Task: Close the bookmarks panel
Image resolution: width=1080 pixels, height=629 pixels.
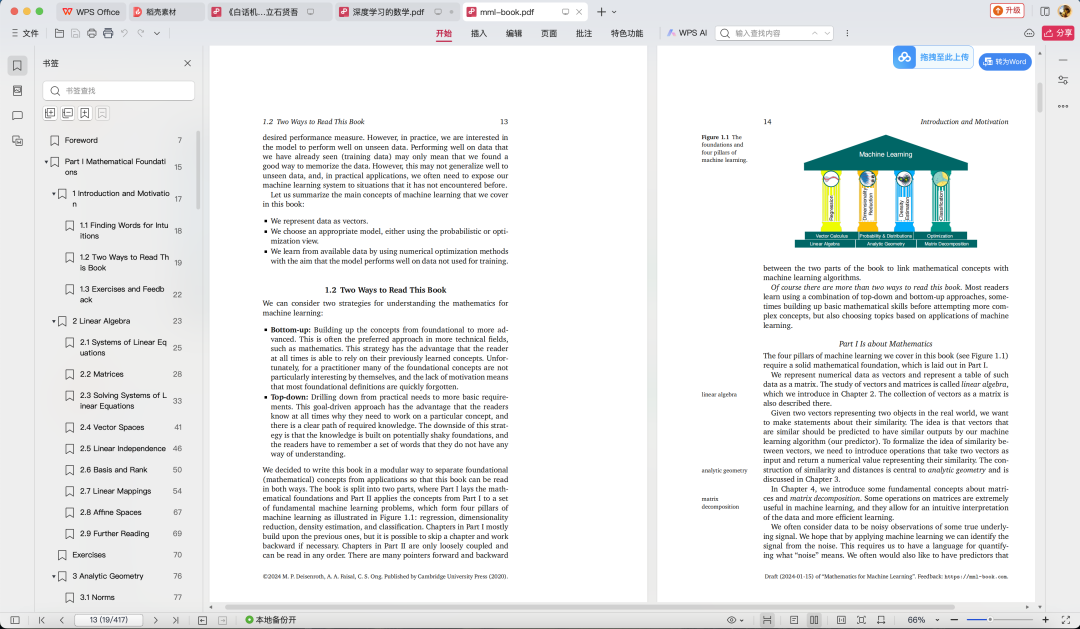Action: 187,63
